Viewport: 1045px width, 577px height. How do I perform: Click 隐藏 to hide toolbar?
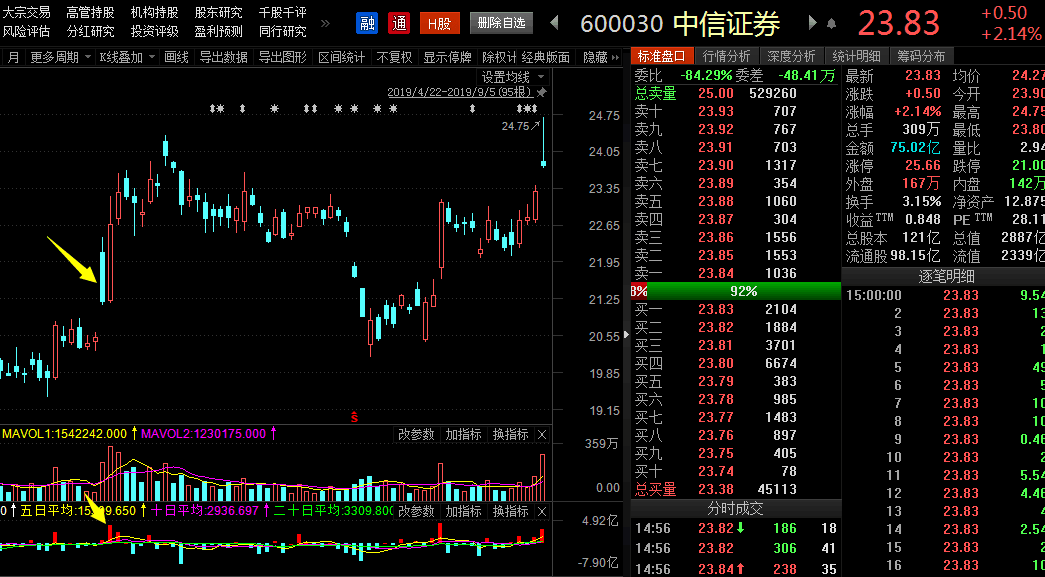tap(595, 57)
